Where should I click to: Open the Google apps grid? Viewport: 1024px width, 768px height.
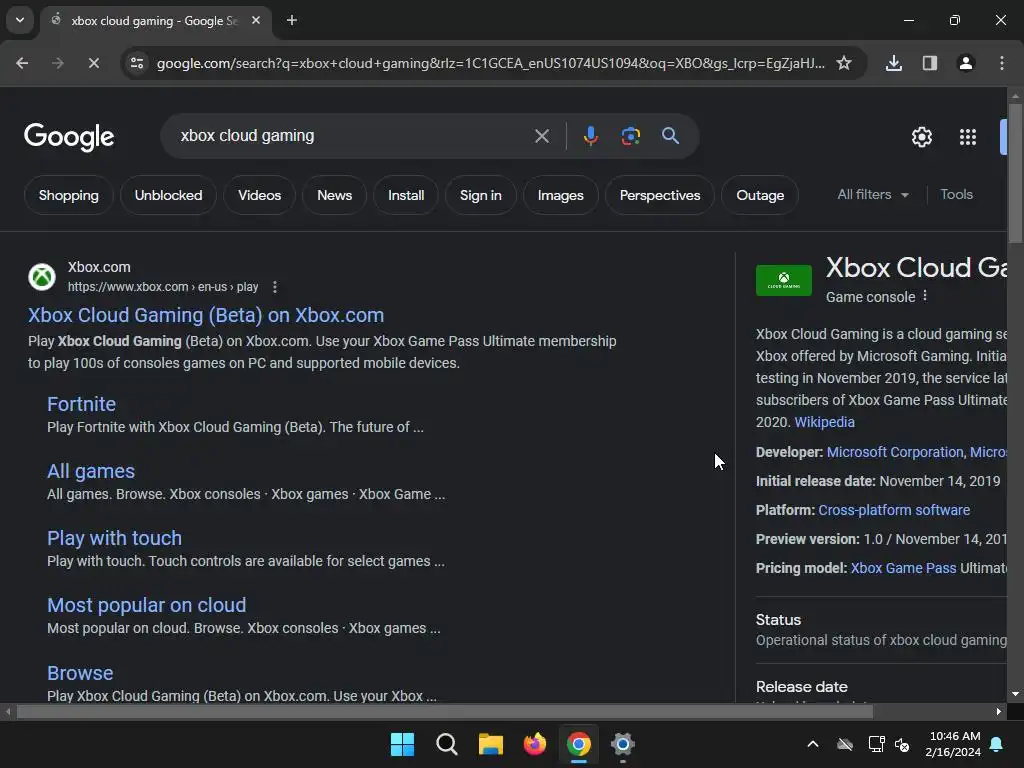967,137
